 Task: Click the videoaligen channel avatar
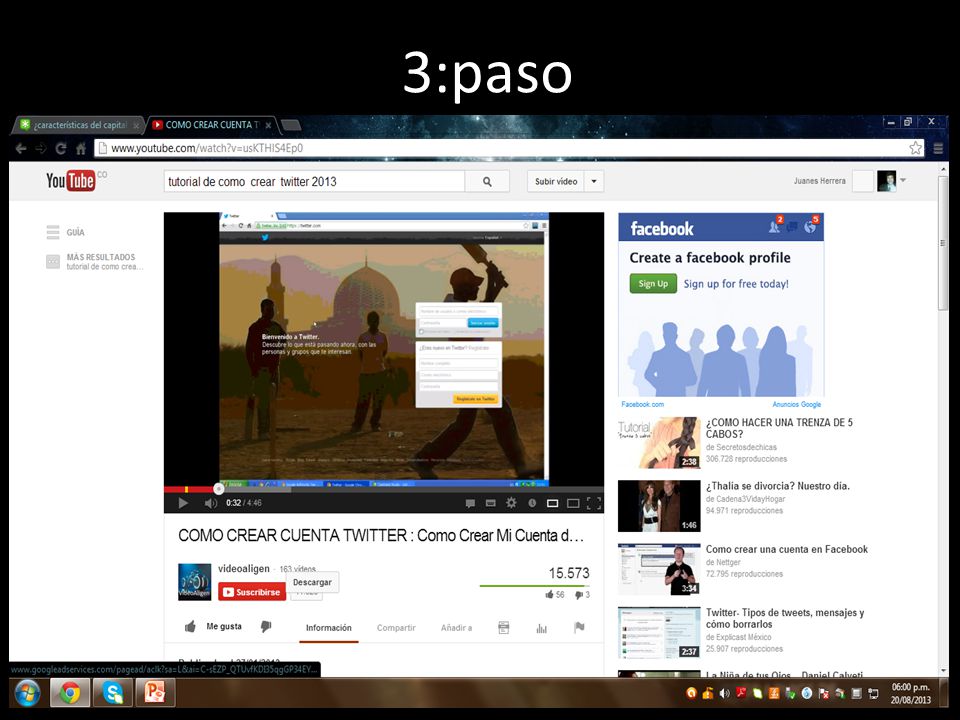click(195, 582)
